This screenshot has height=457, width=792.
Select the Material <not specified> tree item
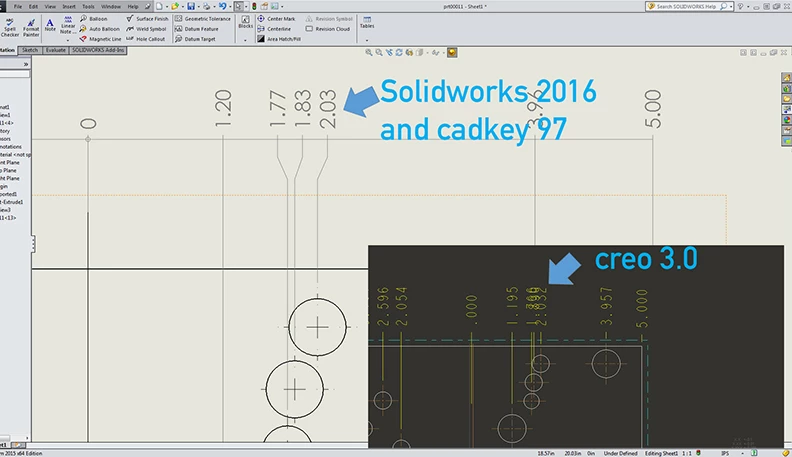(15, 155)
